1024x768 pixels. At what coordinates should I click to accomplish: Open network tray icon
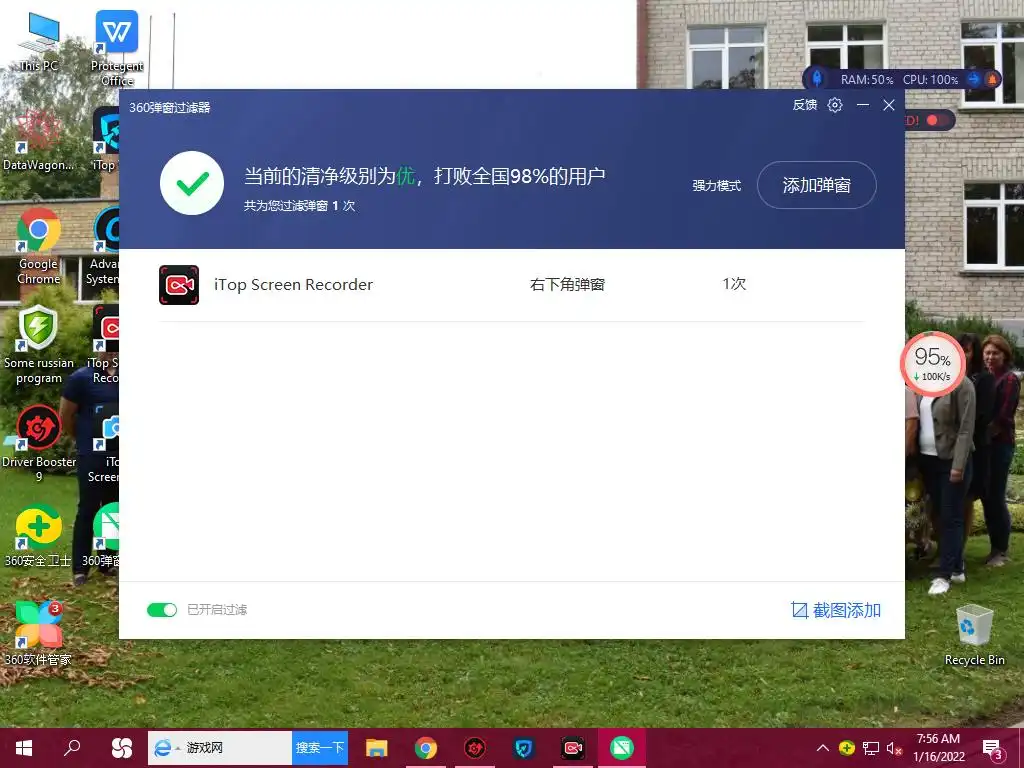point(871,748)
